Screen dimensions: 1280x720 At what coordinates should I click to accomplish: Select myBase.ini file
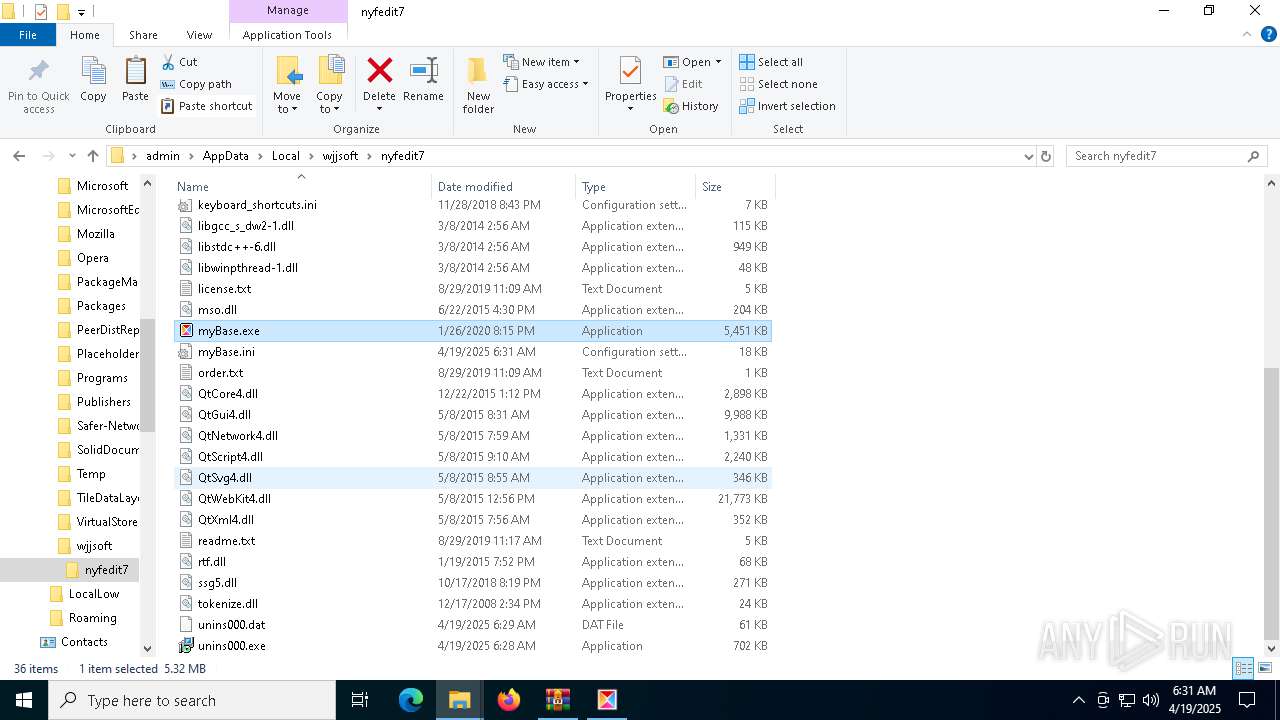pos(472,352)
